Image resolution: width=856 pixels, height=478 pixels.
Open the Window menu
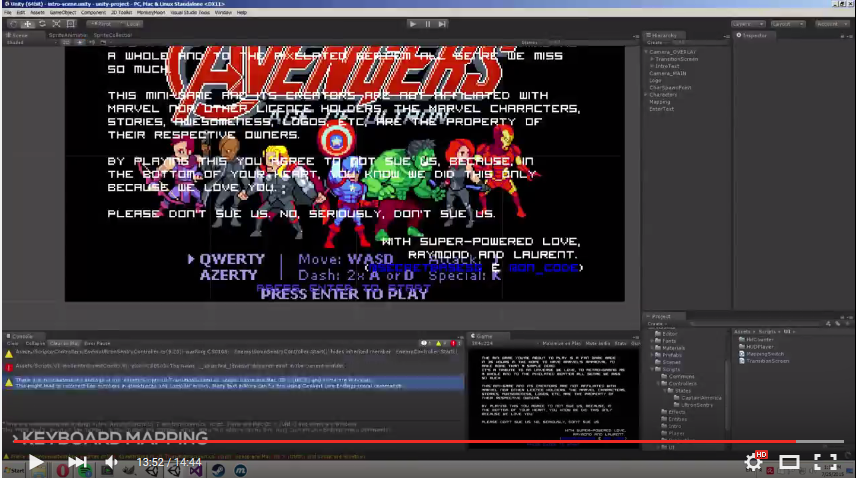(x=223, y=12)
